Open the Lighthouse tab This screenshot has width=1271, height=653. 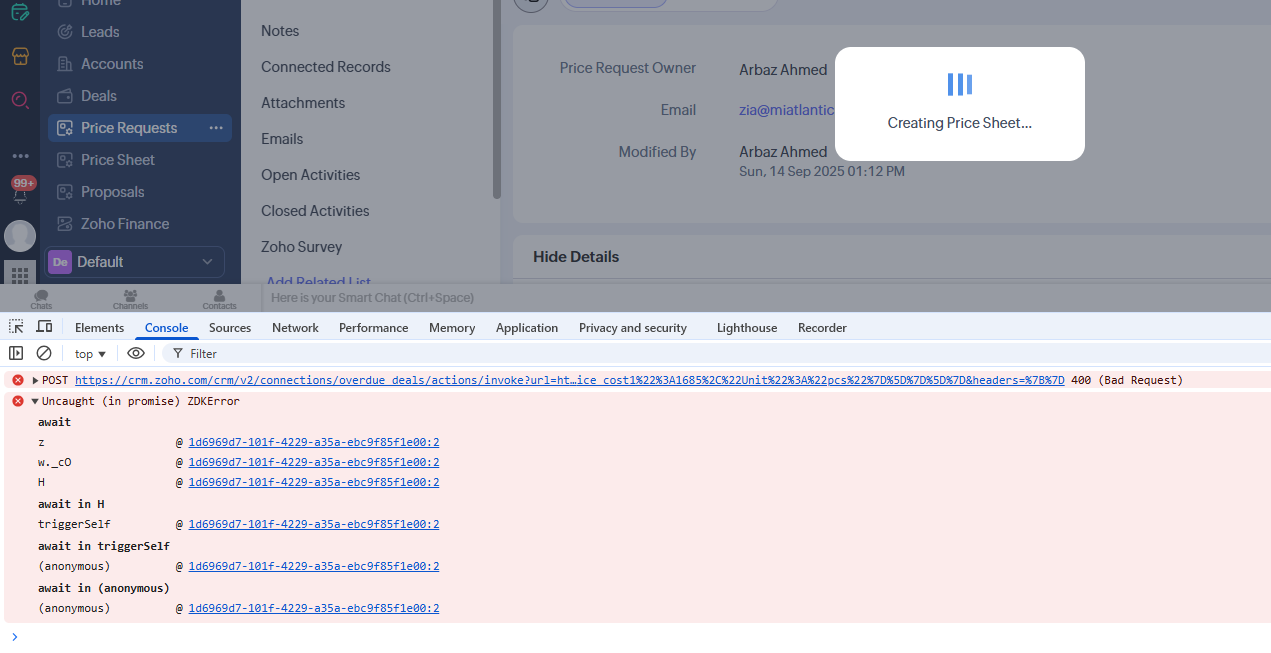[x=747, y=328]
